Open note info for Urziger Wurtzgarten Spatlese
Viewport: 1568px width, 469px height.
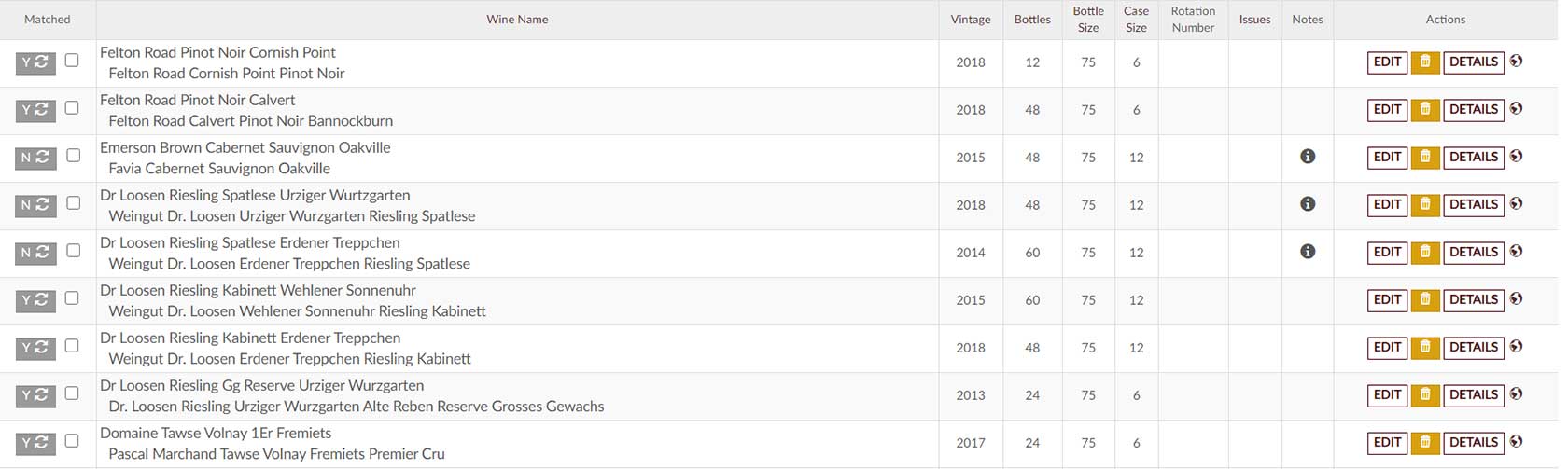[x=1308, y=204]
